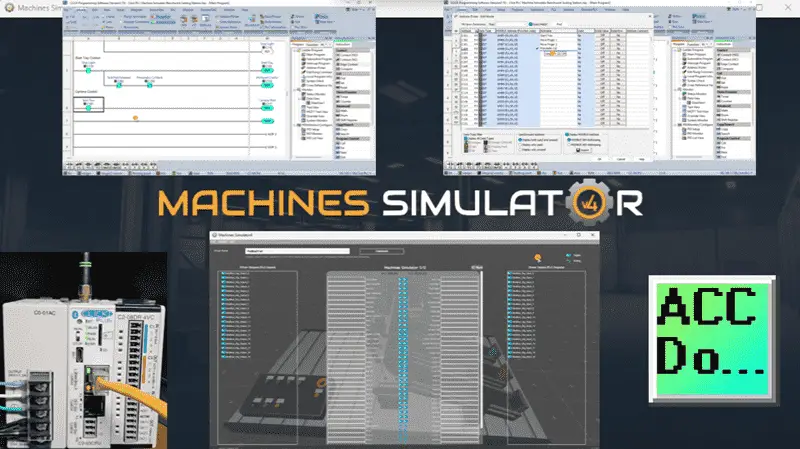The width and height of the screenshot is (800, 449).
Task: Collapse Ladder Program tree node in left window
Action: [x=294, y=50]
